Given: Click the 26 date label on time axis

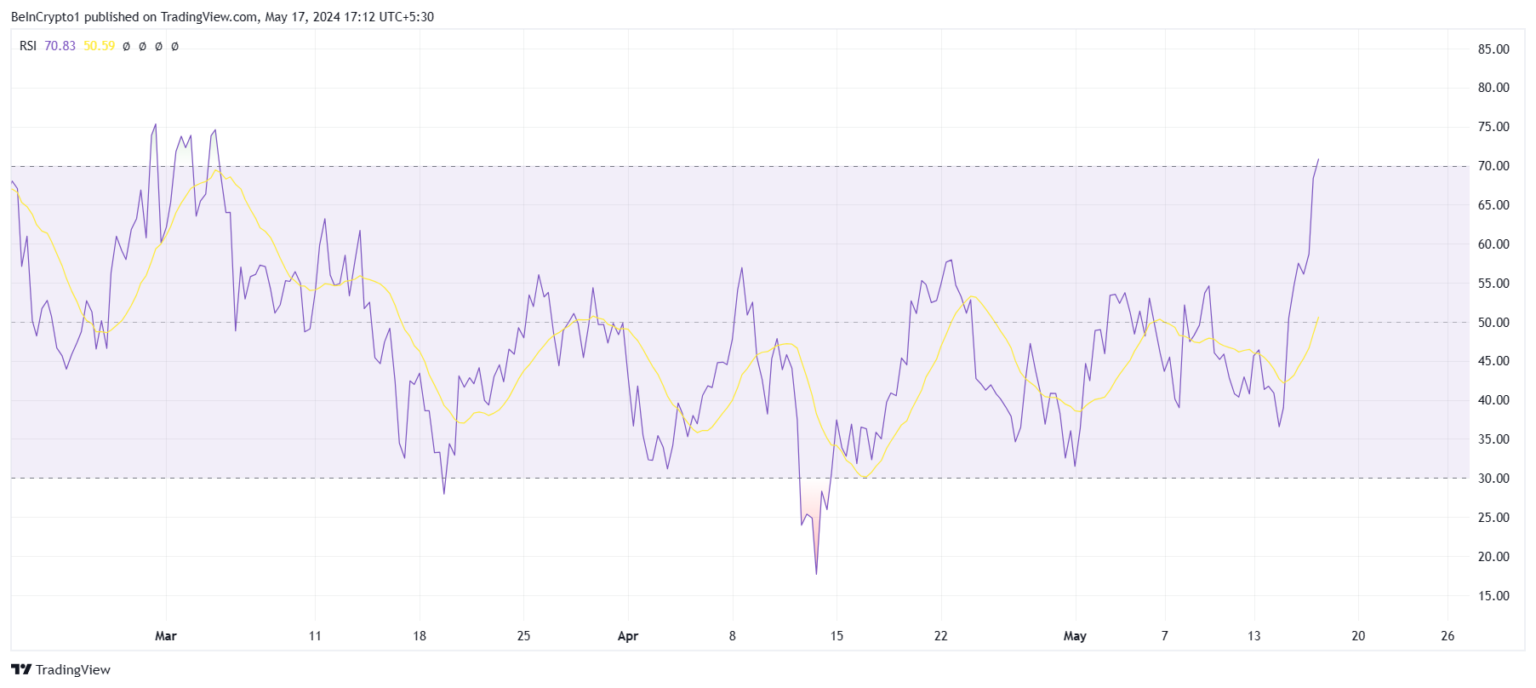Looking at the screenshot, I should point(1448,635).
